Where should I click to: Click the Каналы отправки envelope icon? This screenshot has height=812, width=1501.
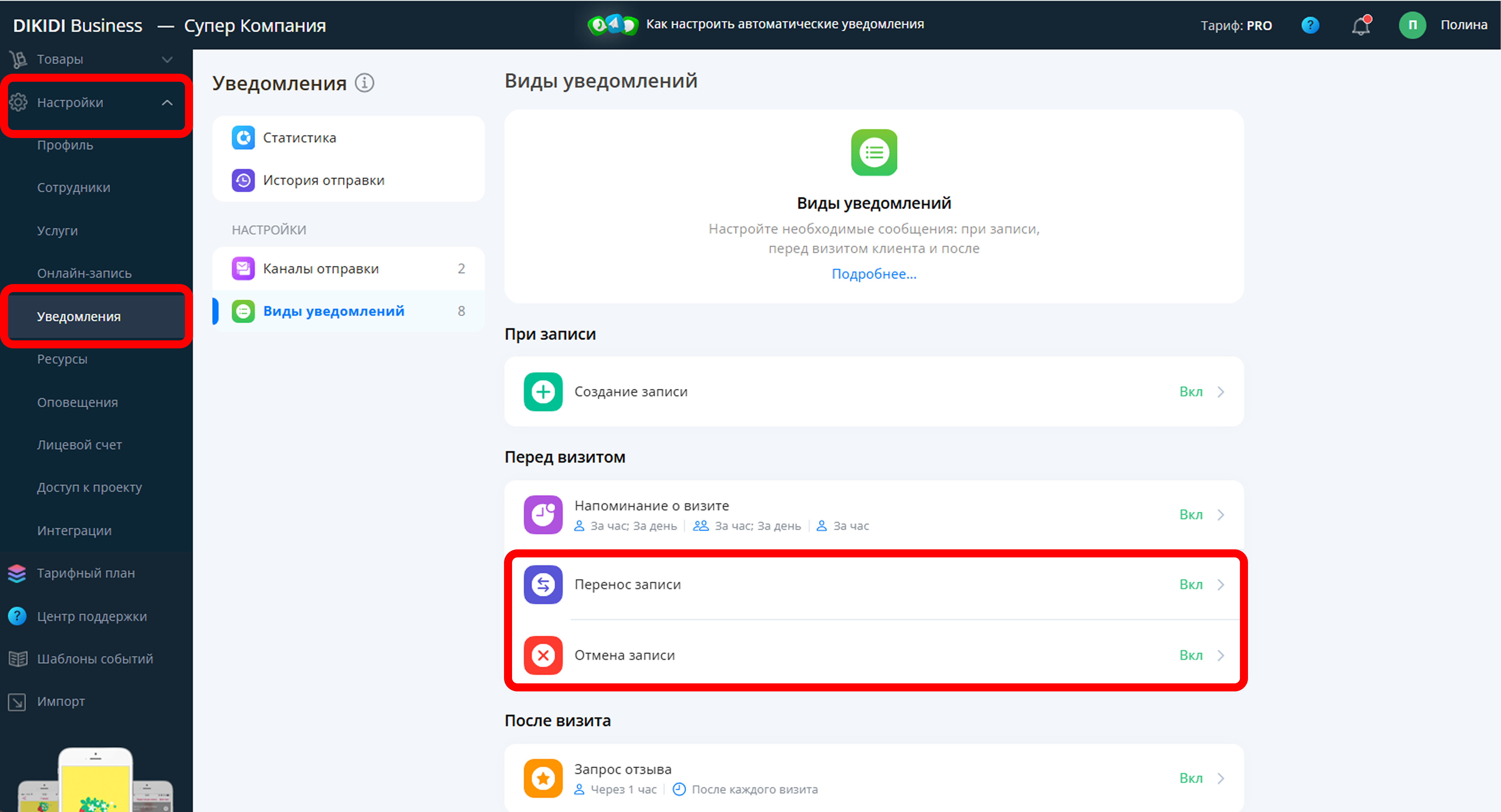[x=243, y=269]
